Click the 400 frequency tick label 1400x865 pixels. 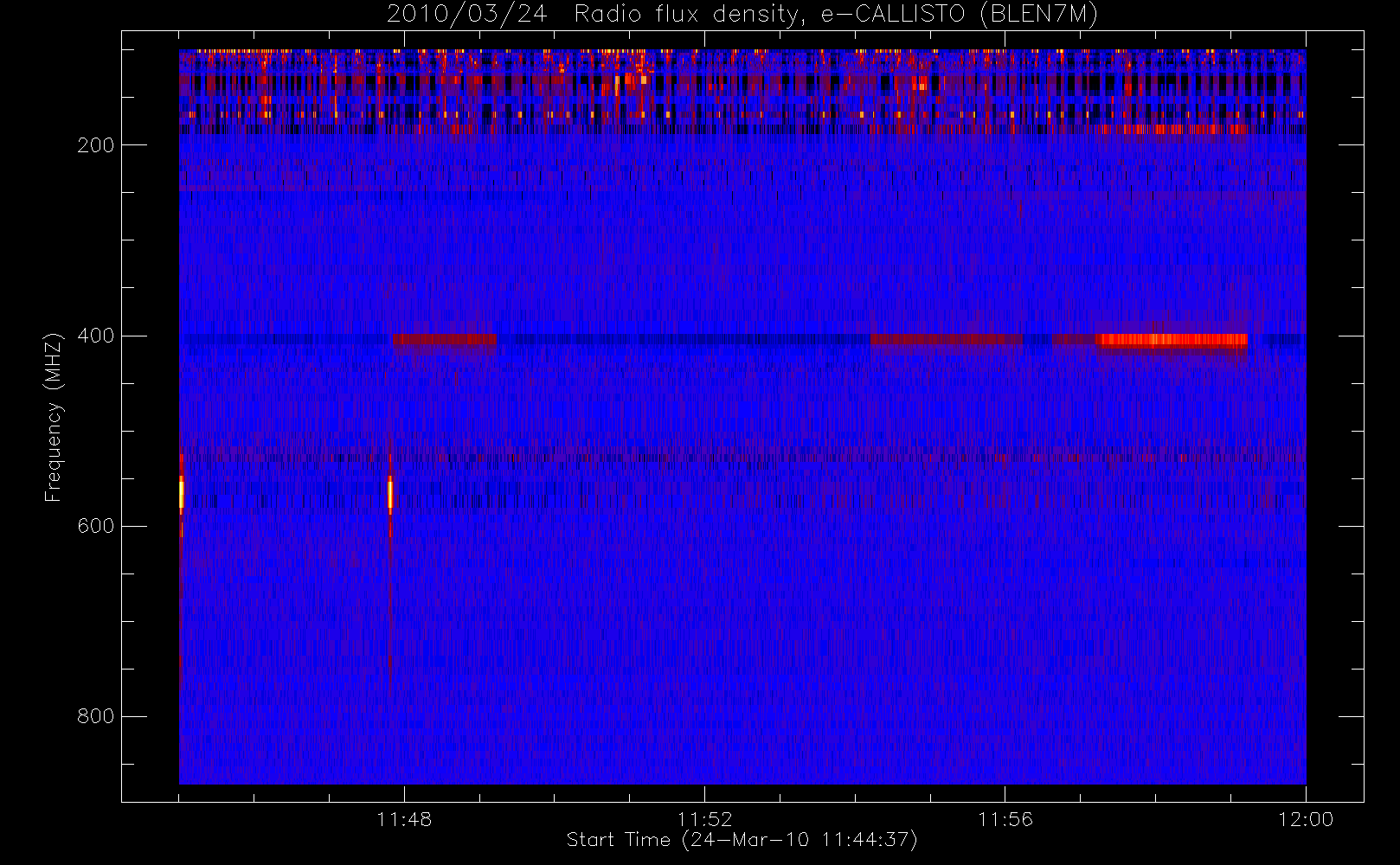(x=96, y=336)
